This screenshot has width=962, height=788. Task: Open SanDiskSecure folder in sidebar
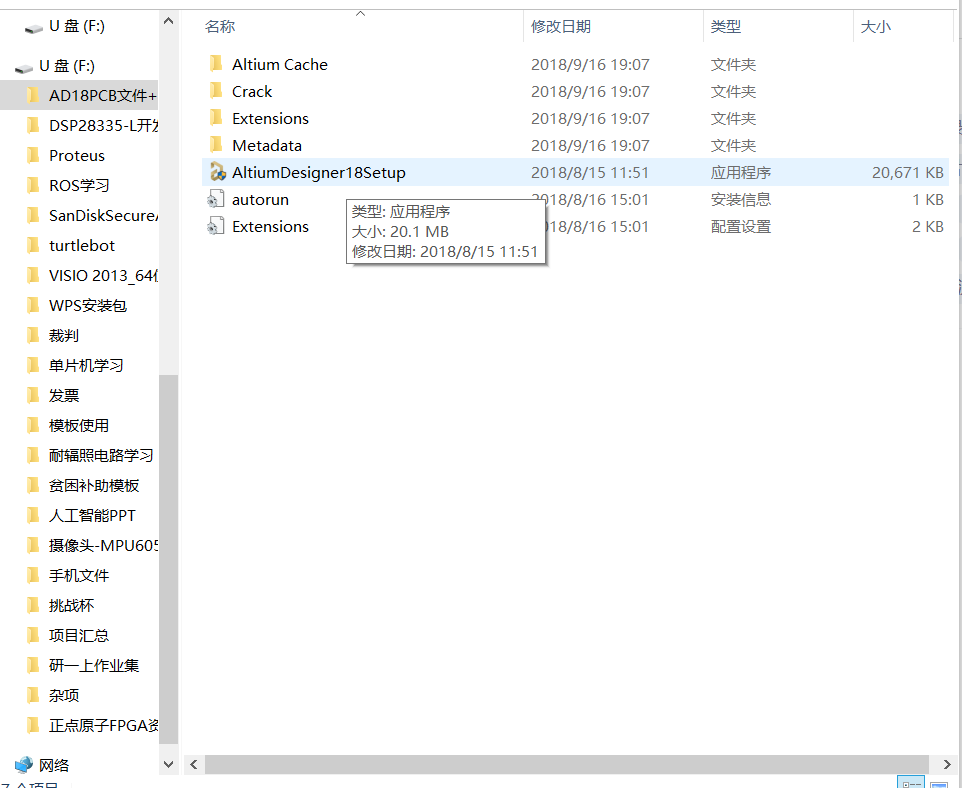click(x=103, y=215)
